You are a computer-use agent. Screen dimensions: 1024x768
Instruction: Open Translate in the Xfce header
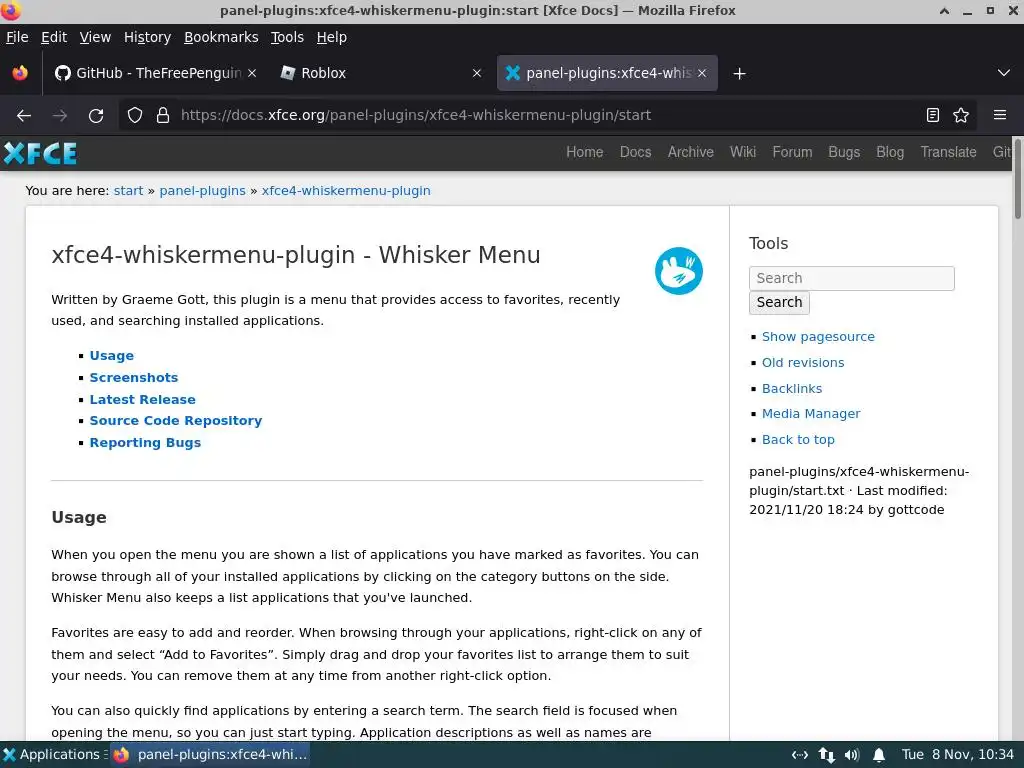[948, 152]
